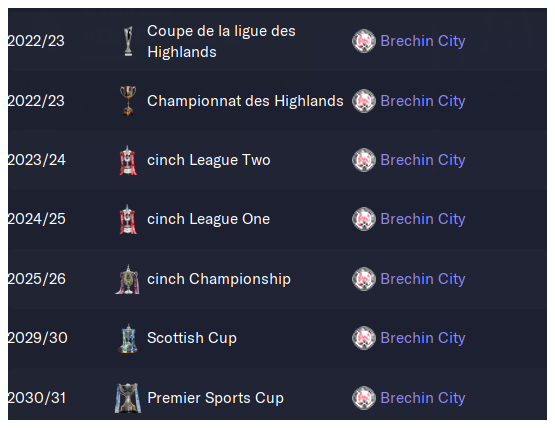
Task: Click the cinch Championship trophy icon
Action: click(x=128, y=279)
